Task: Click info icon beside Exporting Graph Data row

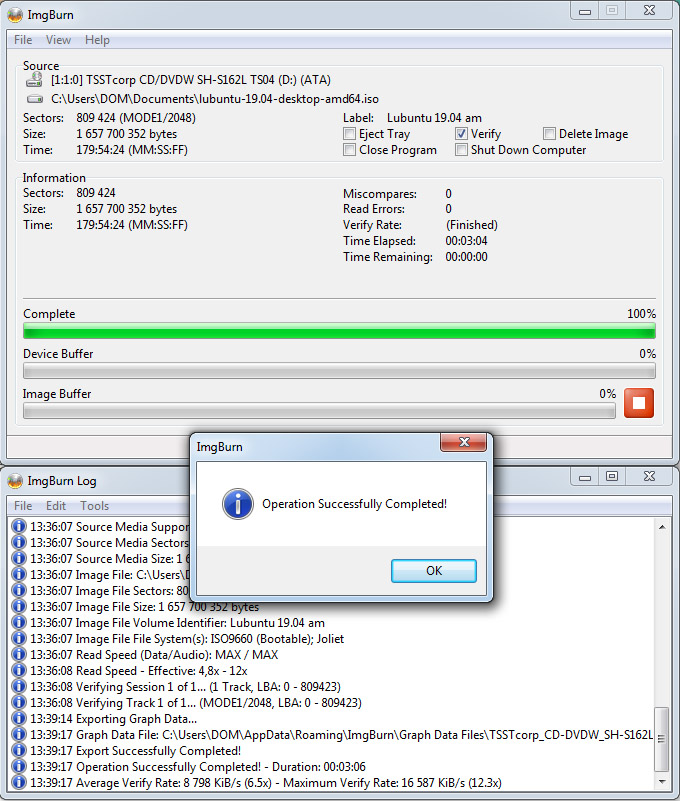Action: click(x=18, y=719)
